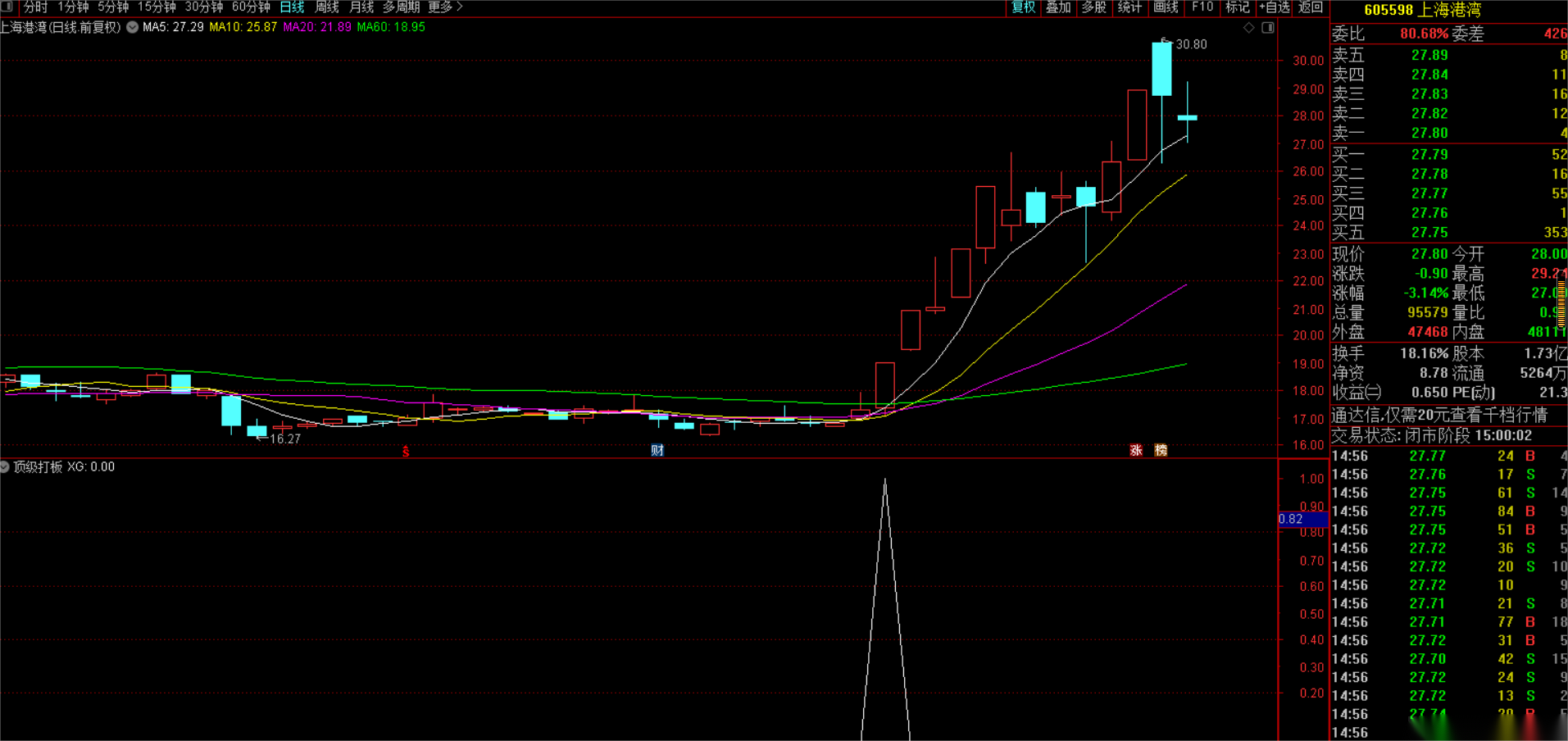Open the 多周期 multi-period view
This screenshot has height=741, width=1568.
(x=401, y=7)
